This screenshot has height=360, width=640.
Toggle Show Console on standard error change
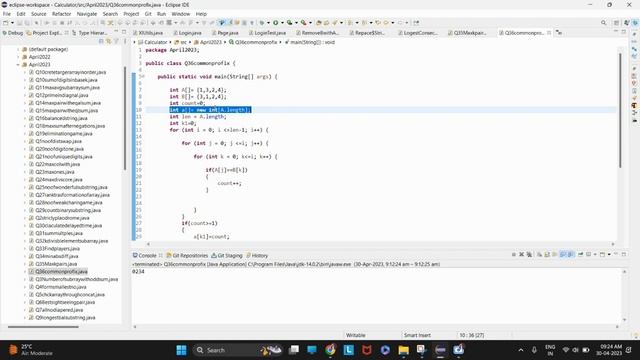point(570,254)
